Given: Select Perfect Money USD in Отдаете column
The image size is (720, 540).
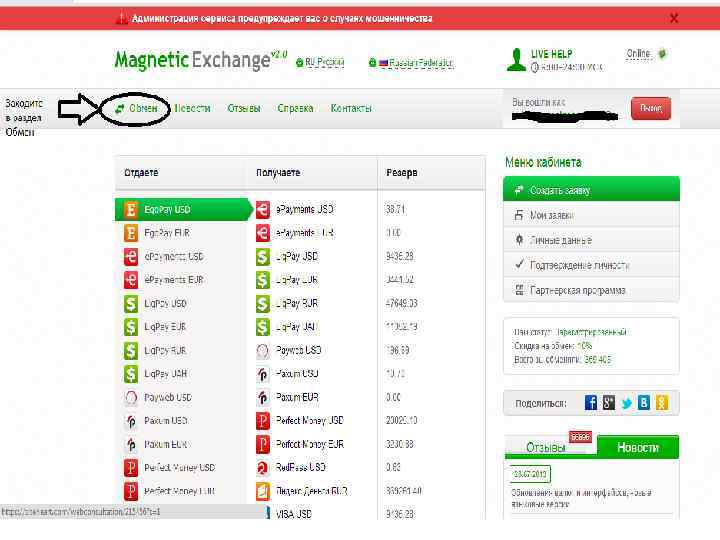Looking at the screenshot, I should pos(169,467).
